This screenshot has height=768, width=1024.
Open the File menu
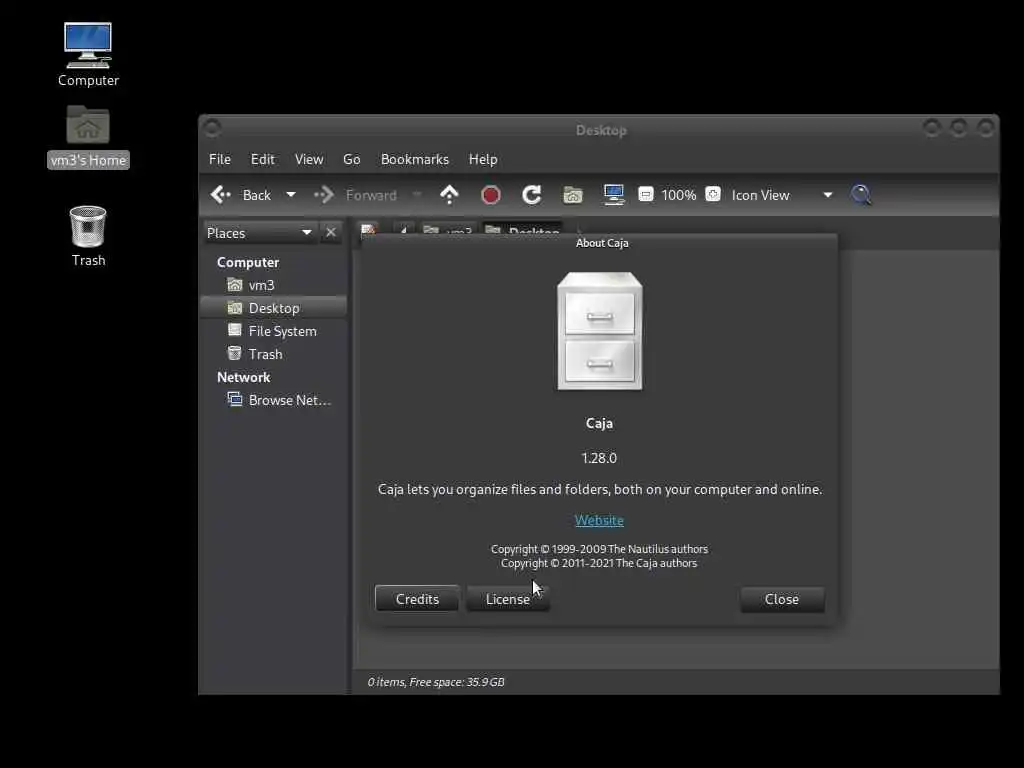219,159
